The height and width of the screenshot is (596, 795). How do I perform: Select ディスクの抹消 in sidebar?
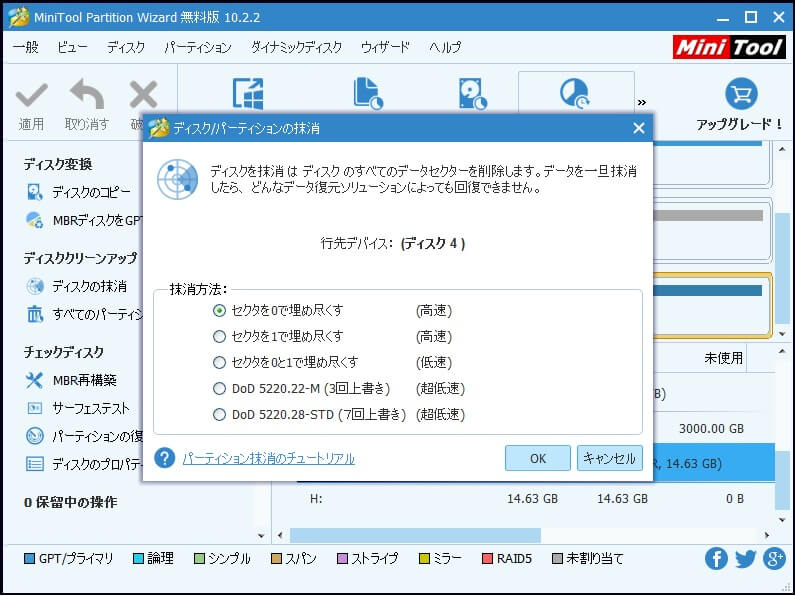[76, 286]
